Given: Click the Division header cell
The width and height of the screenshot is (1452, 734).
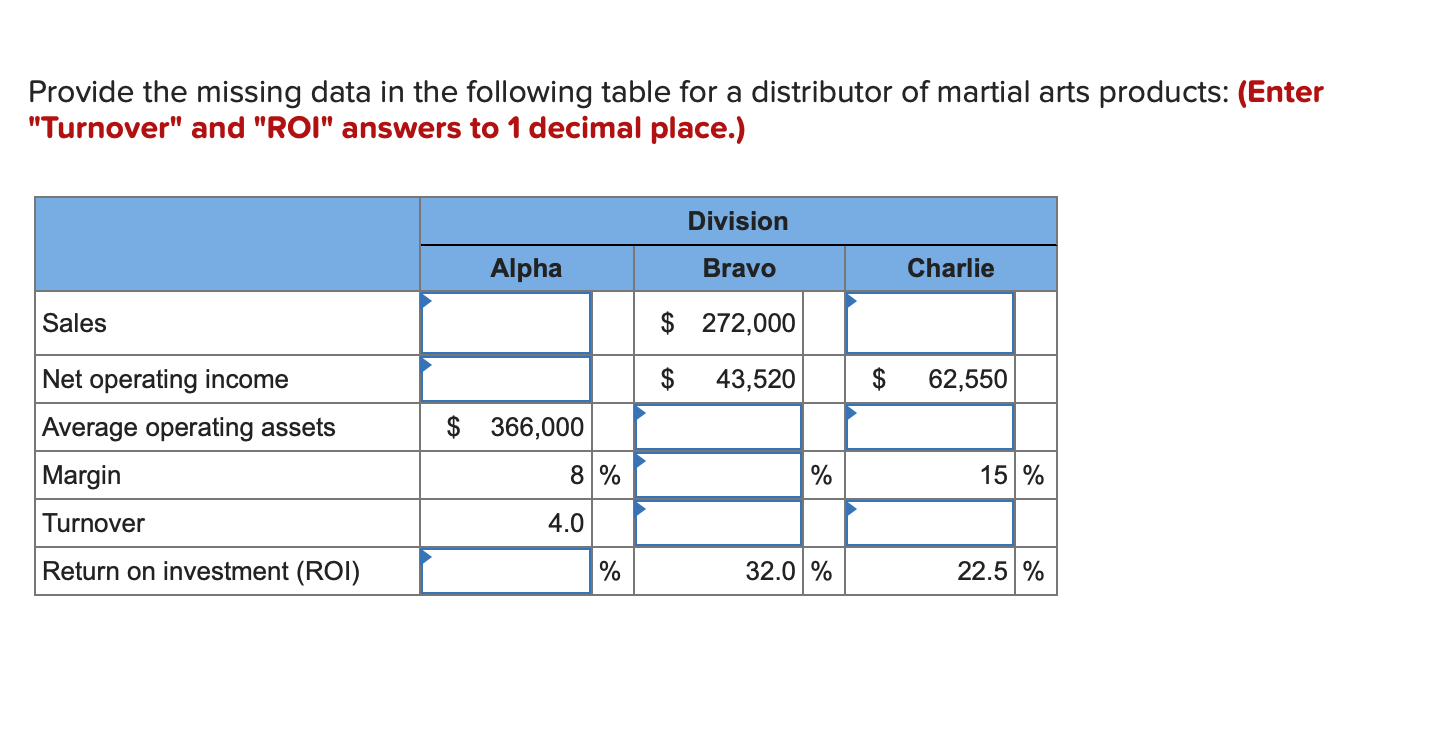Looking at the screenshot, I should pos(738,220).
